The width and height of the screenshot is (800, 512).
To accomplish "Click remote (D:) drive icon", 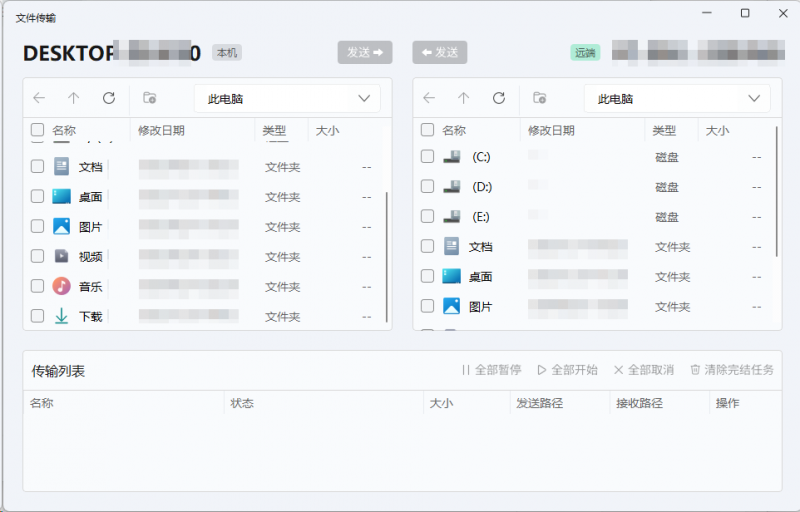I will pos(452,187).
